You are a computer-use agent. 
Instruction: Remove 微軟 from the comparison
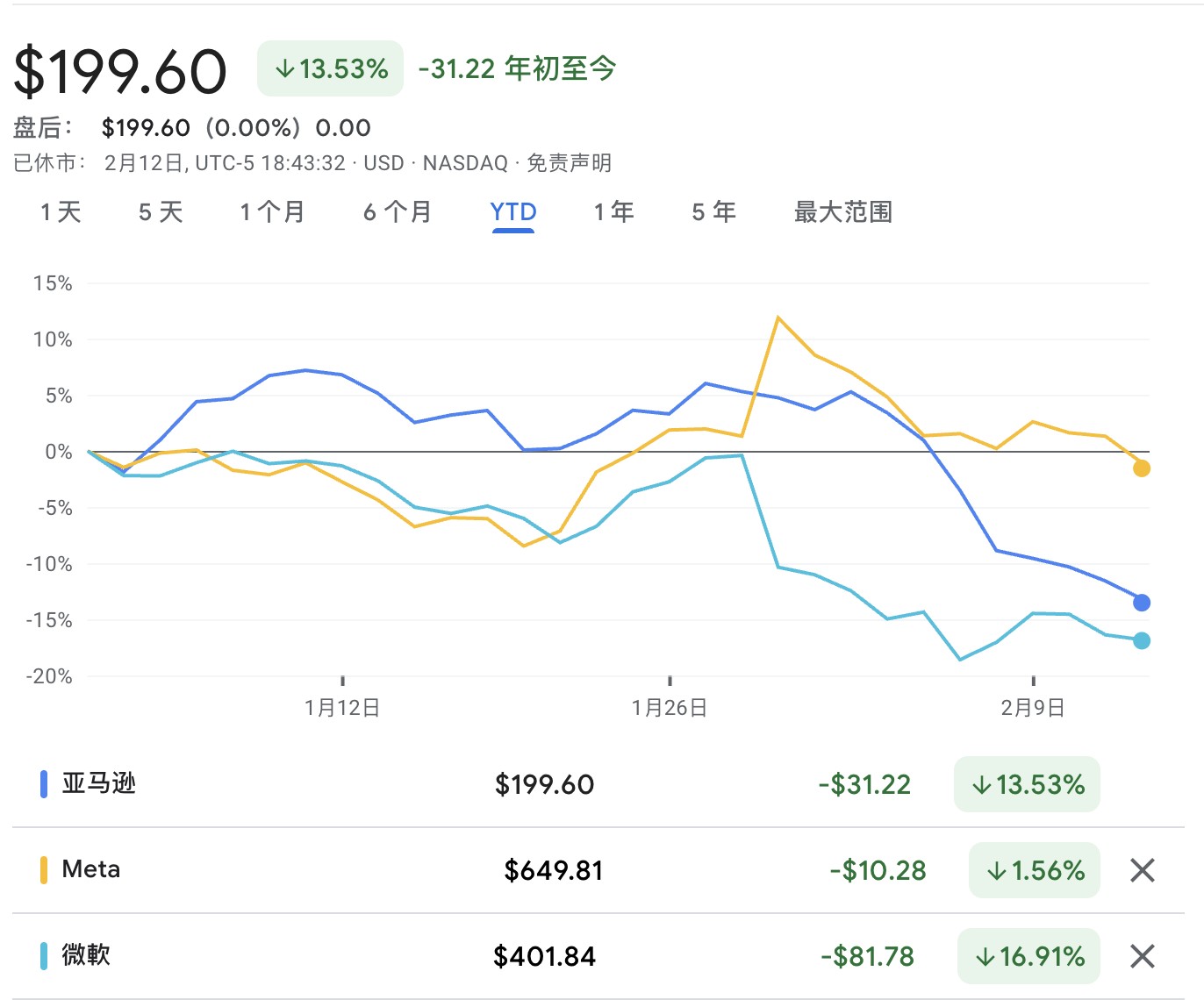(1142, 956)
